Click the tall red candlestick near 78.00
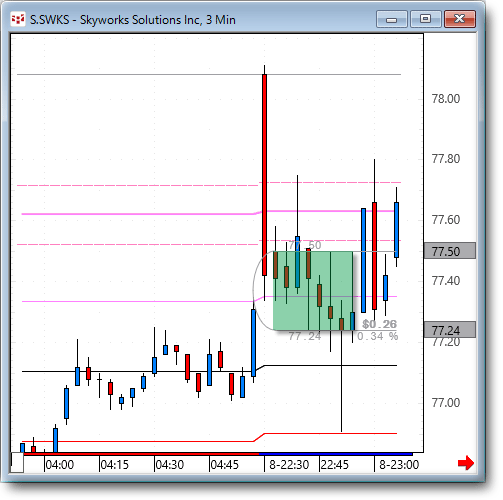This screenshot has height=500, width=503. click(x=264, y=175)
